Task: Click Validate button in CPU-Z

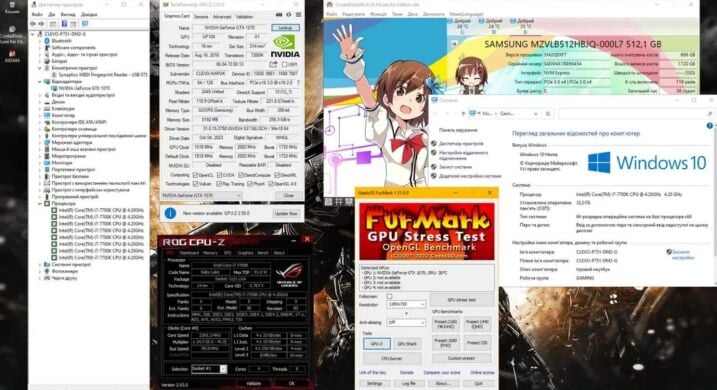Action: coord(254,384)
